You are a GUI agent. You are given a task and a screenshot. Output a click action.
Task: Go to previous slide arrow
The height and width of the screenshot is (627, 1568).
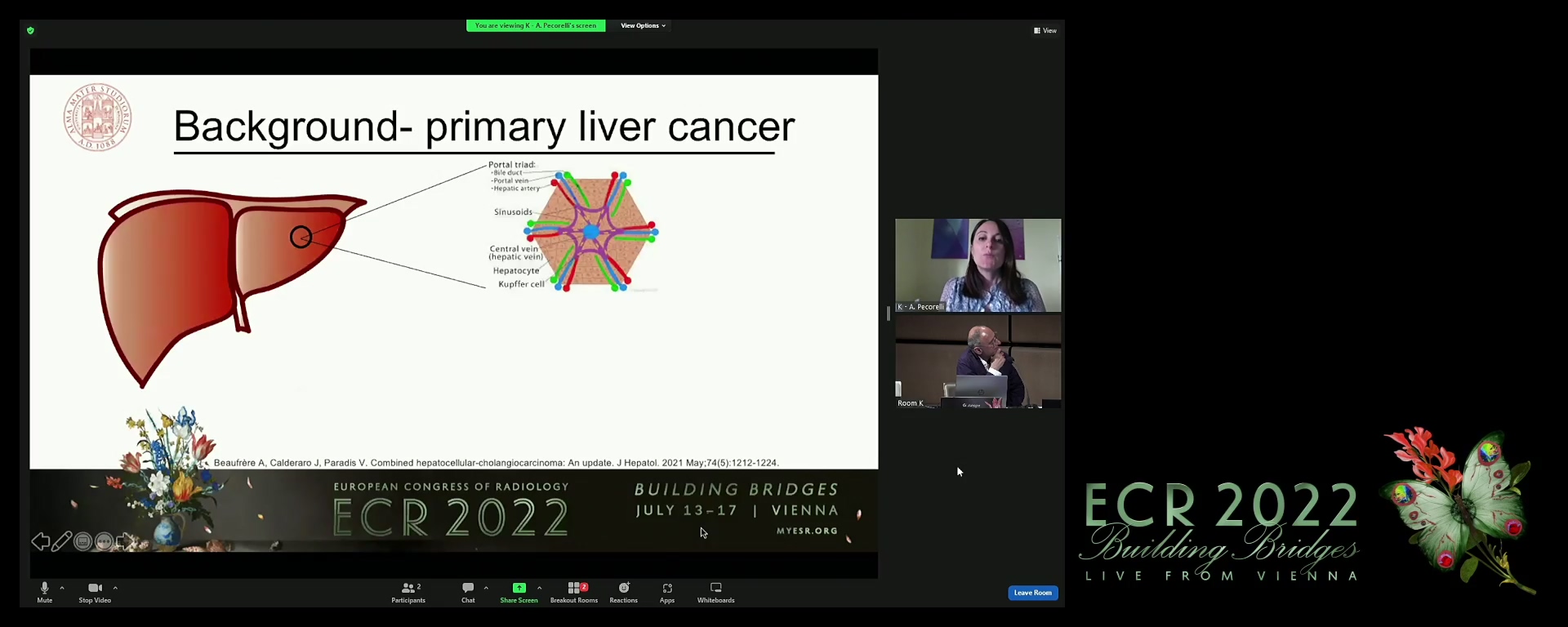pyautogui.click(x=40, y=541)
